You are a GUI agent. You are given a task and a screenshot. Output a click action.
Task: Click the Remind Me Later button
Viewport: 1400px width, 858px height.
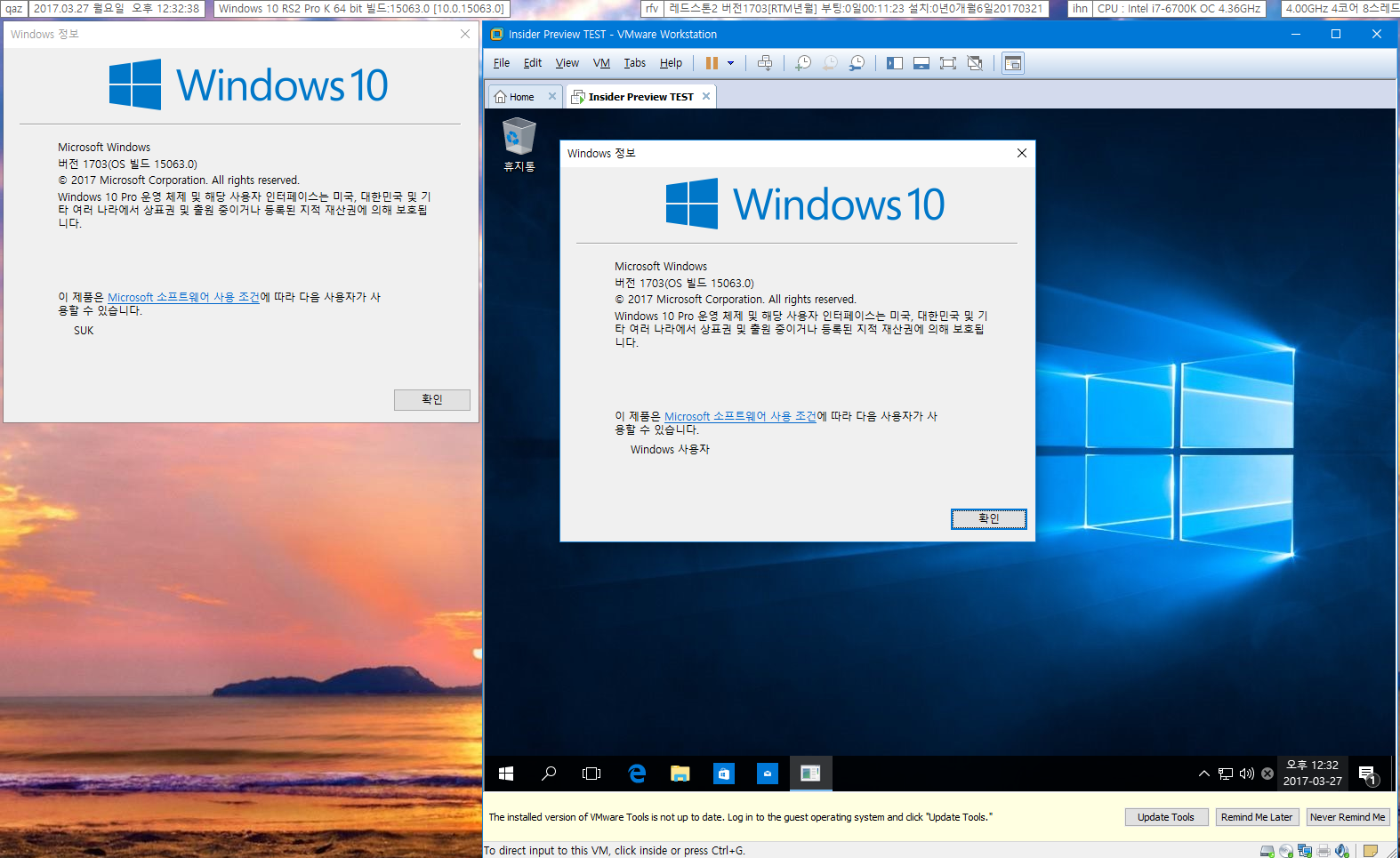(x=1257, y=817)
